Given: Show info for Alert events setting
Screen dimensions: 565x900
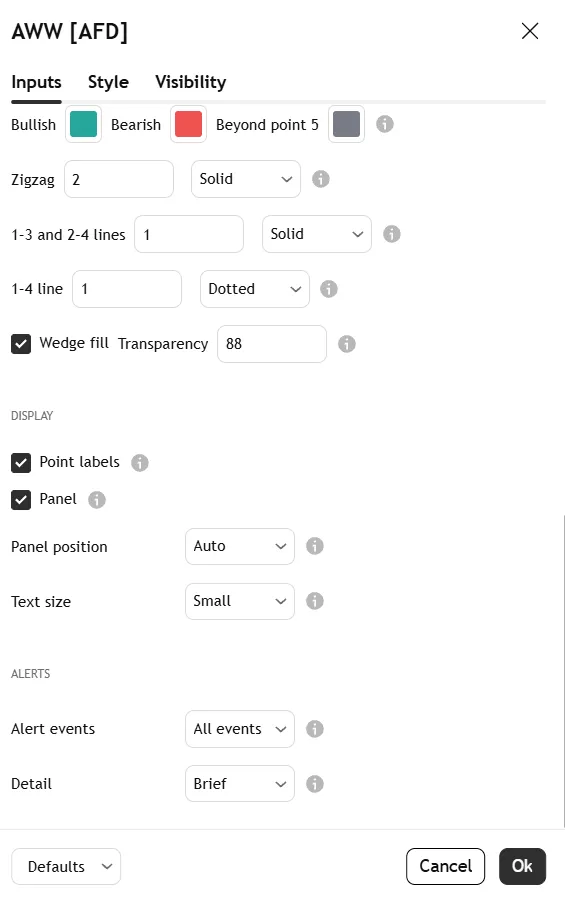Looking at the screenshot, I should 315,729.
